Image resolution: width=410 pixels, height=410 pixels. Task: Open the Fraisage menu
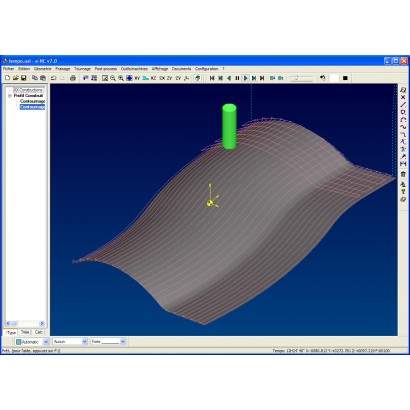(63, 69)
